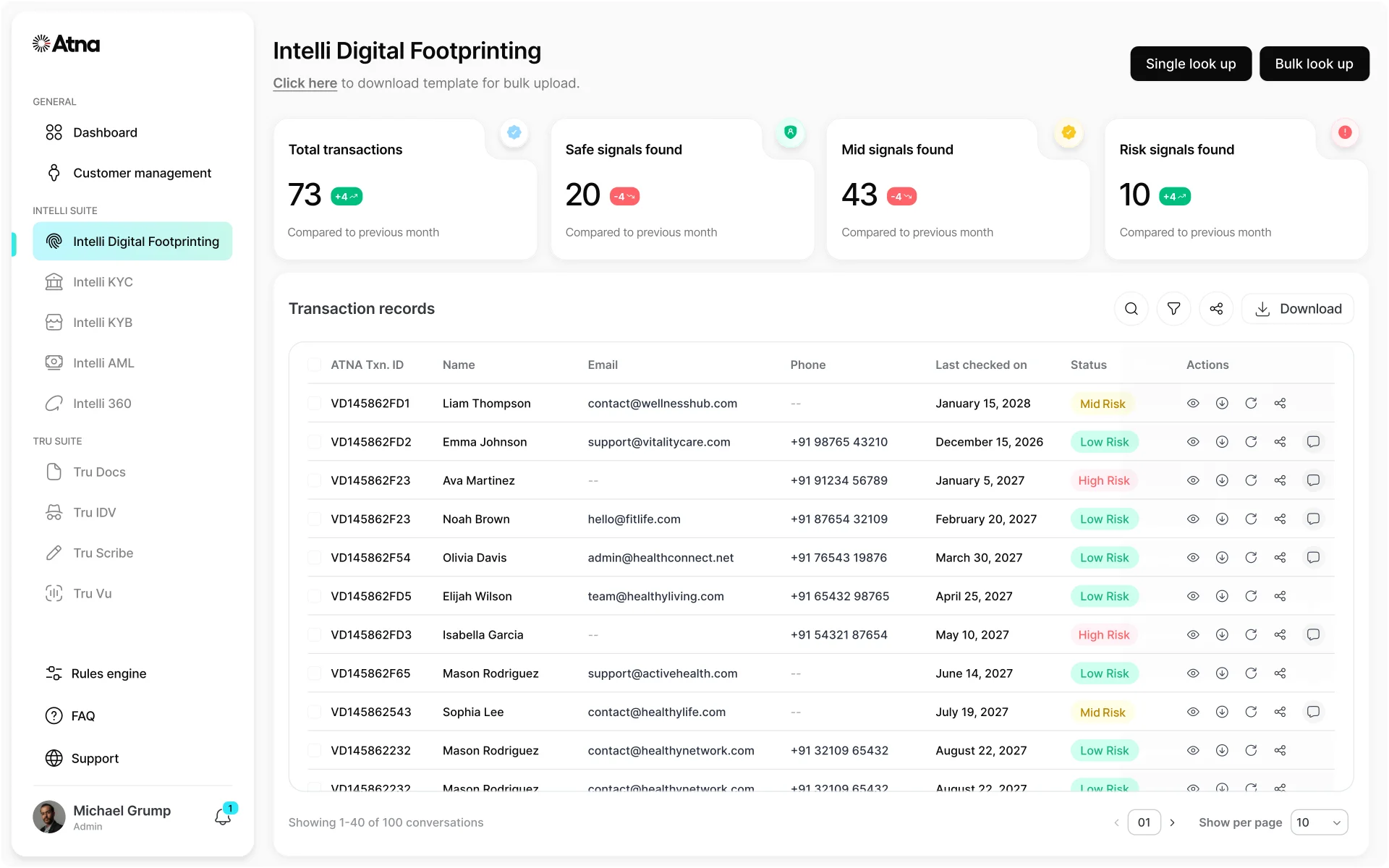Download the transaction records

tap(1298, 309)
